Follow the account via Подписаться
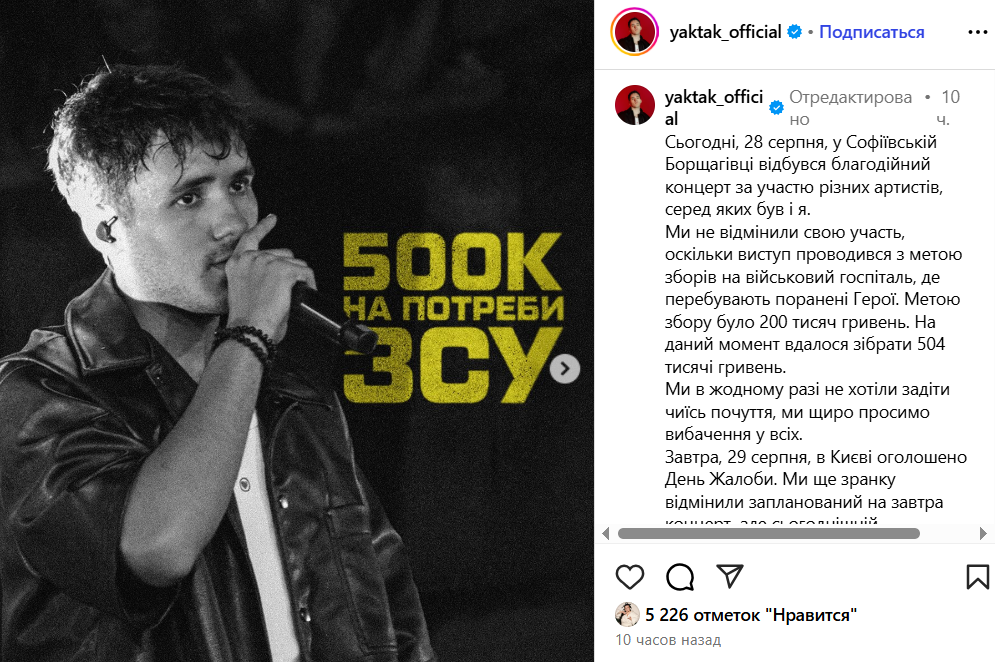 coord(871,32)
